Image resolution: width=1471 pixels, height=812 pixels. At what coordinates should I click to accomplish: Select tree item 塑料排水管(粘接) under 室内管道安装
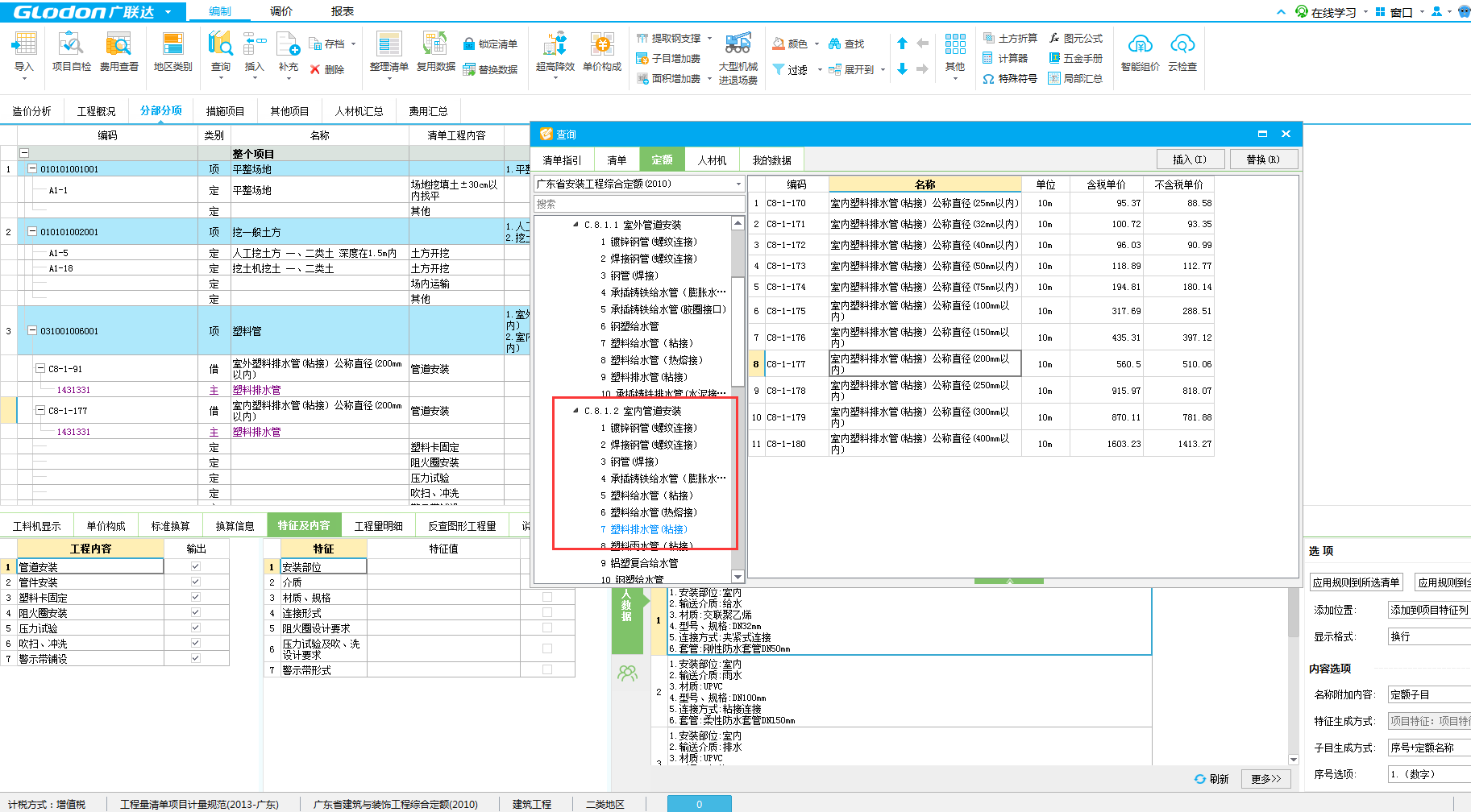(x=649, y=529)
